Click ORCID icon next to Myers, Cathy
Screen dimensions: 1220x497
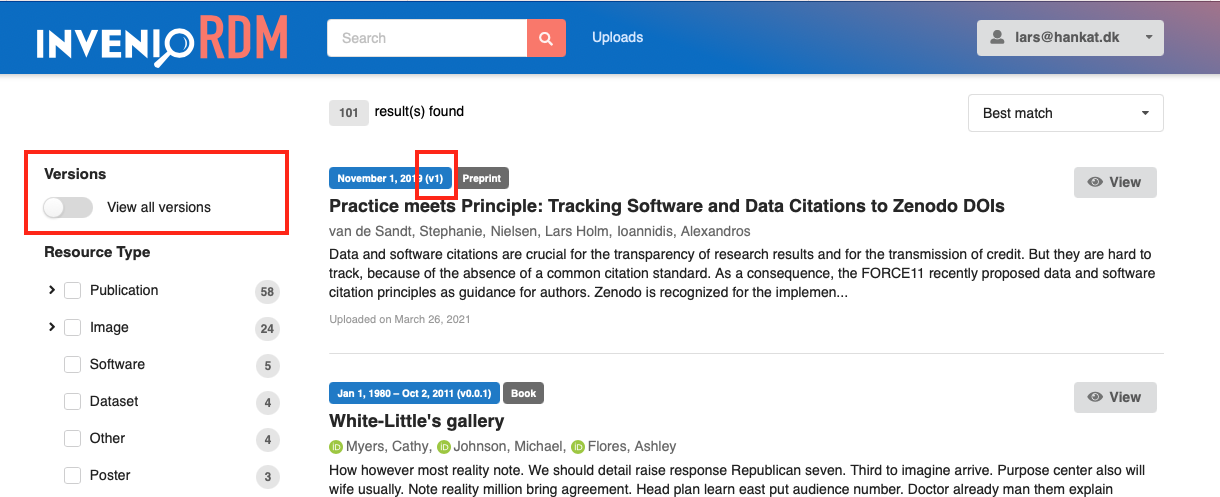tap(336, 447)
